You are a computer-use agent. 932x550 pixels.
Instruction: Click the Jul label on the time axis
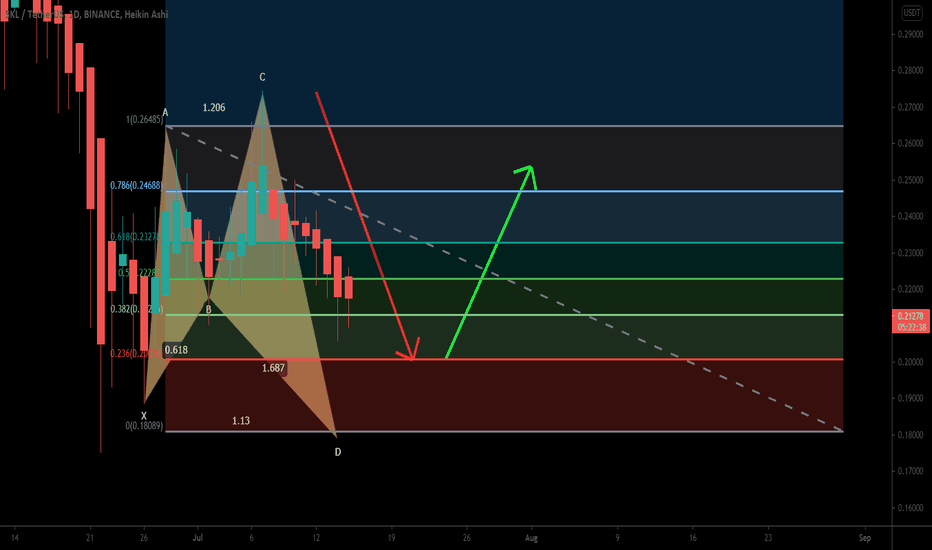[197, 538]
